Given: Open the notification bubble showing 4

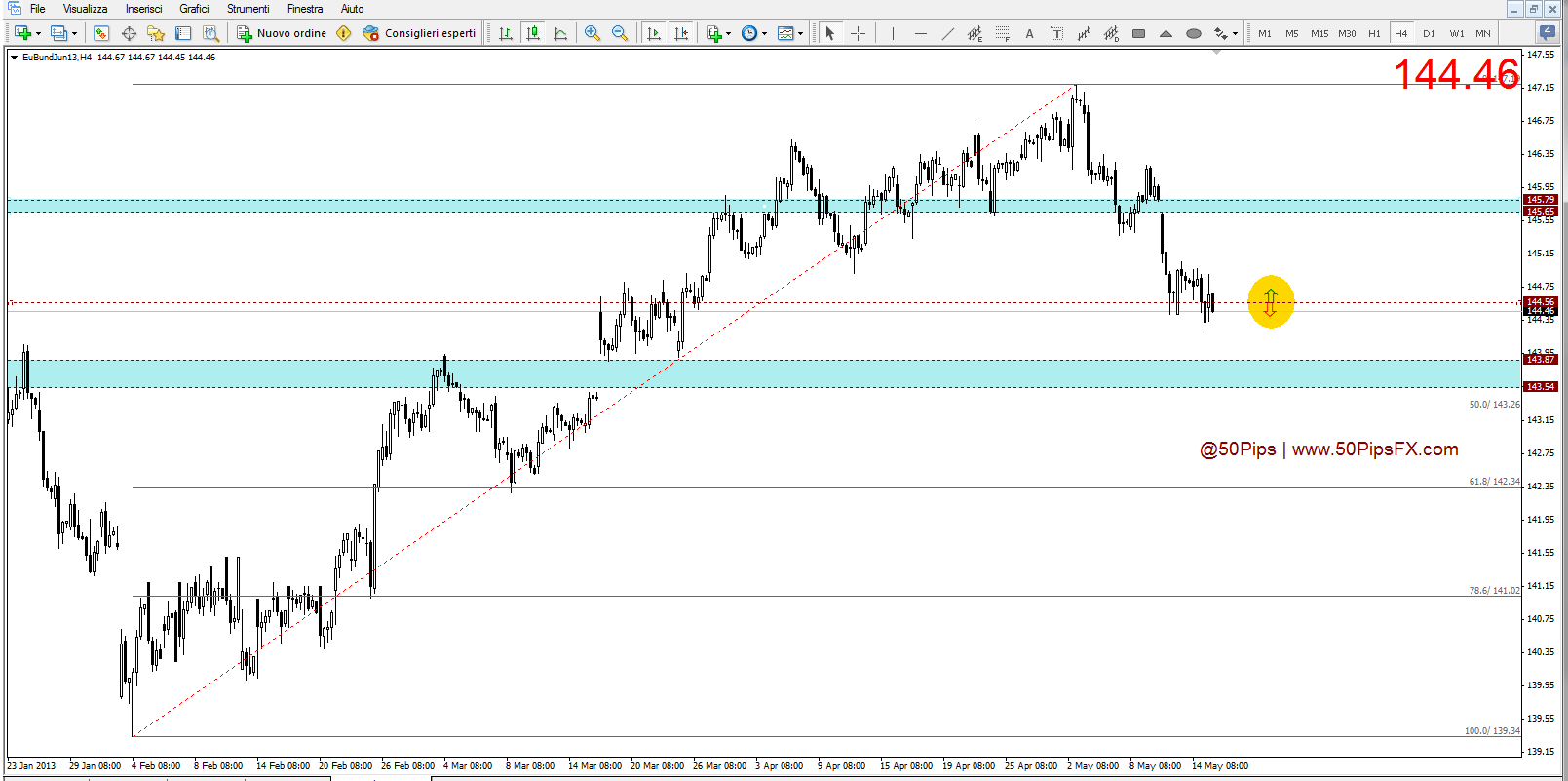Looking at the screenshot, I should [x=1548, y=32].
